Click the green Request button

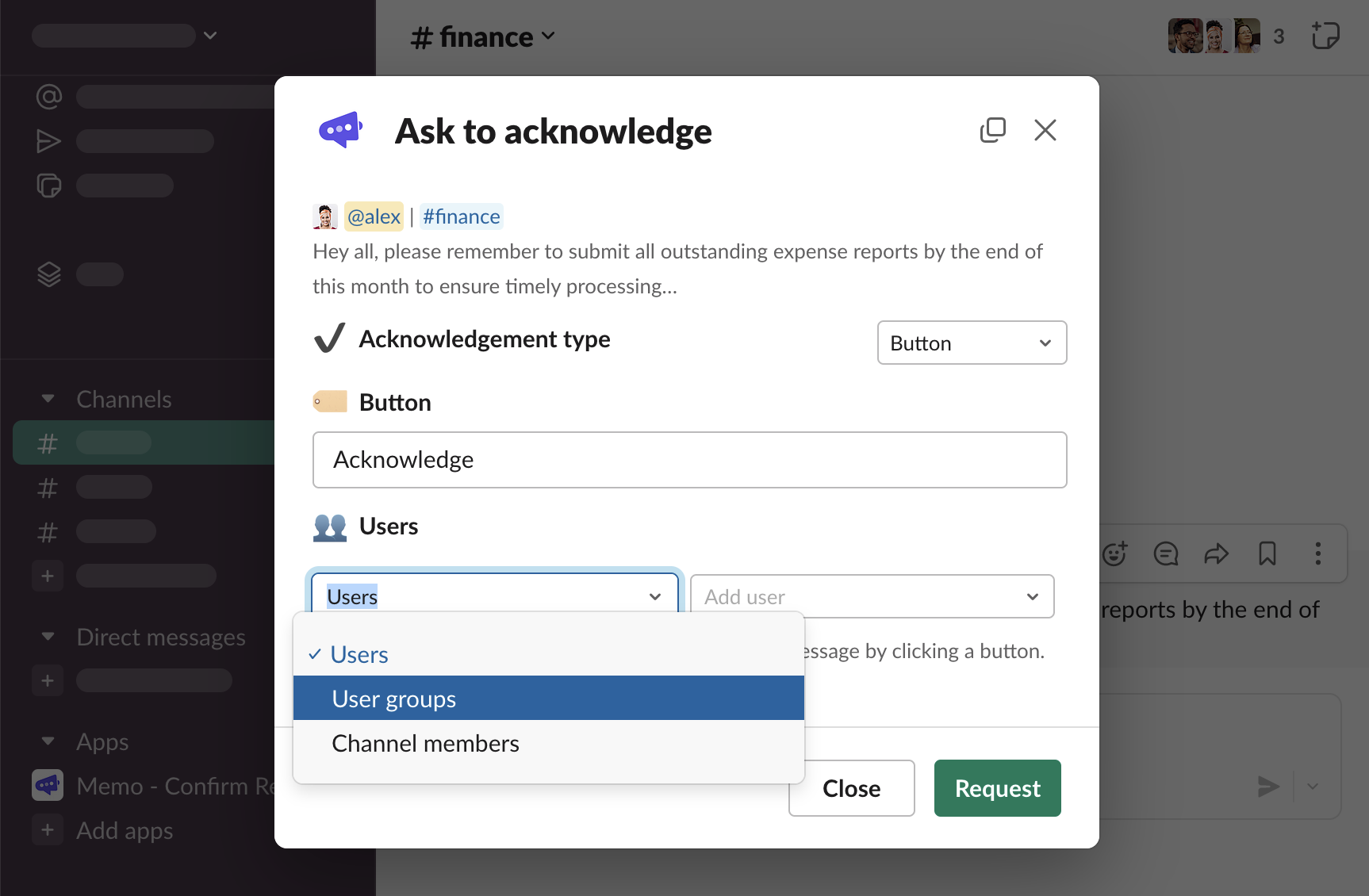(x=997, y=788)
